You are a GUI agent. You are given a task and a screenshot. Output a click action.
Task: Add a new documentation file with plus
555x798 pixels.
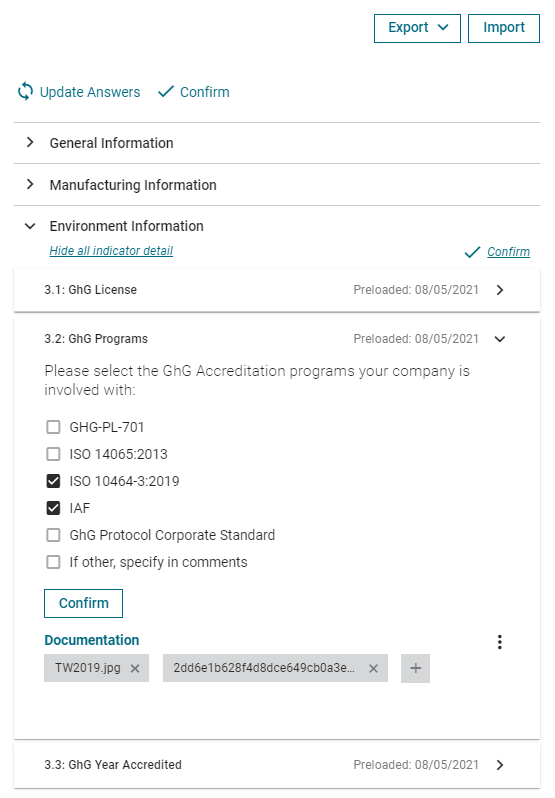point(415,668)
